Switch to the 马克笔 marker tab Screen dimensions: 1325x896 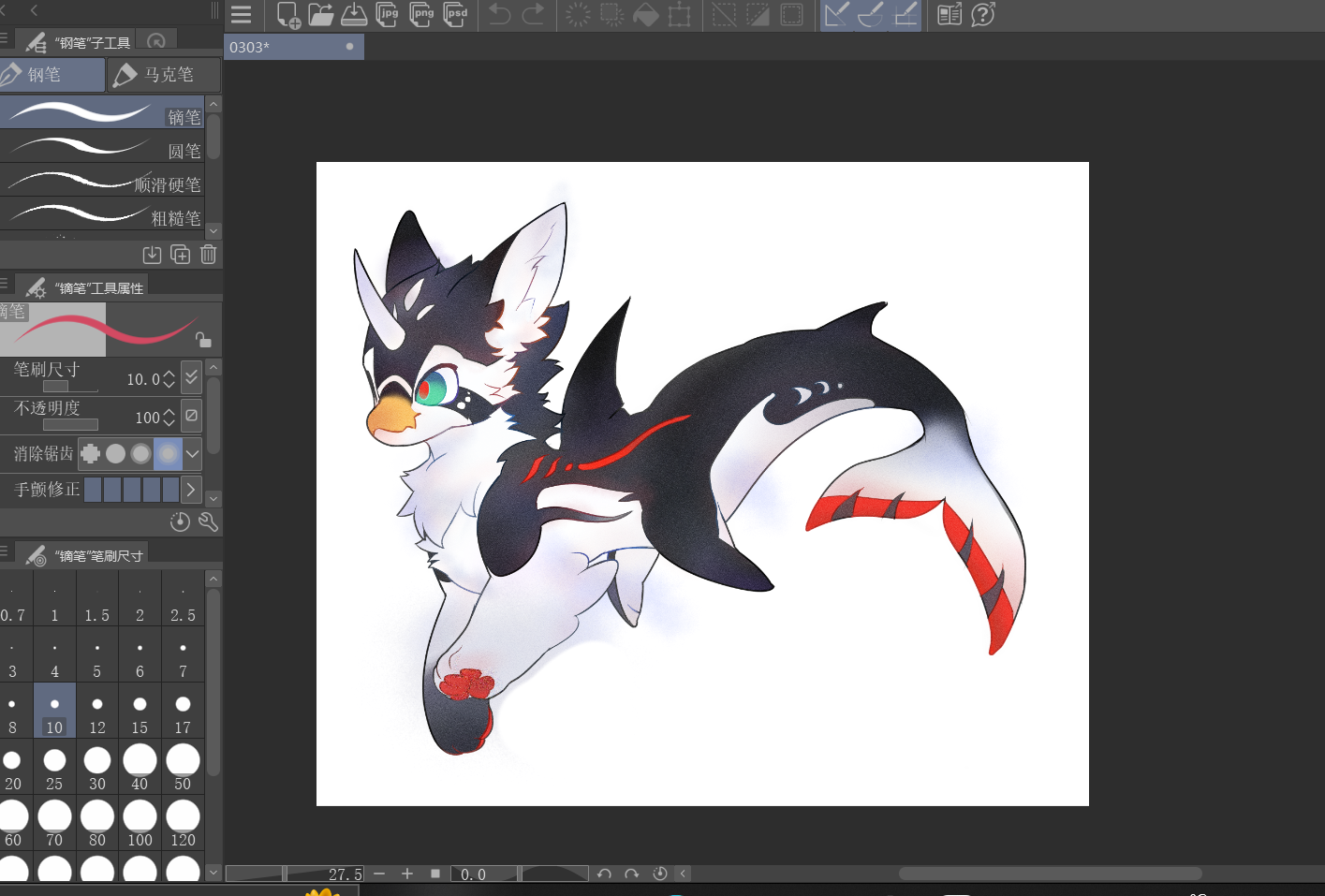(164, 75)
